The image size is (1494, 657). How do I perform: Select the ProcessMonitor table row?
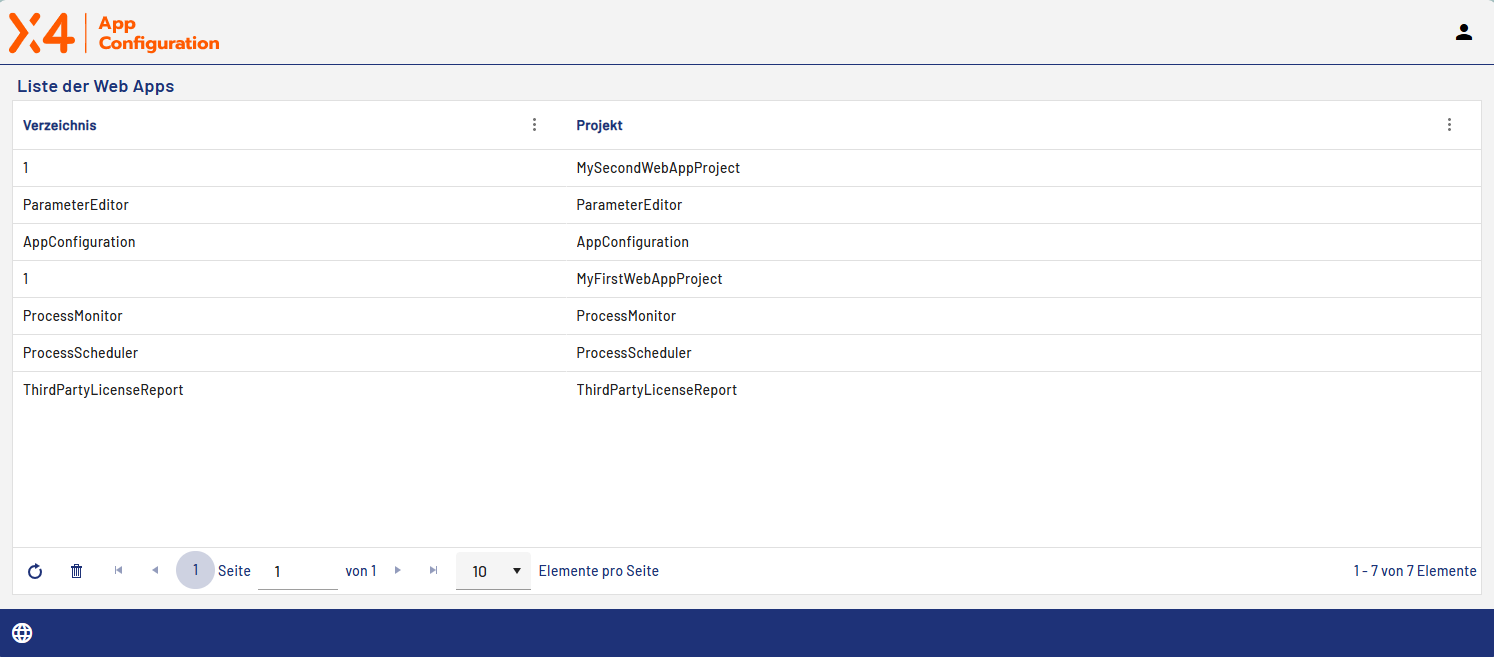pos(626,316)
